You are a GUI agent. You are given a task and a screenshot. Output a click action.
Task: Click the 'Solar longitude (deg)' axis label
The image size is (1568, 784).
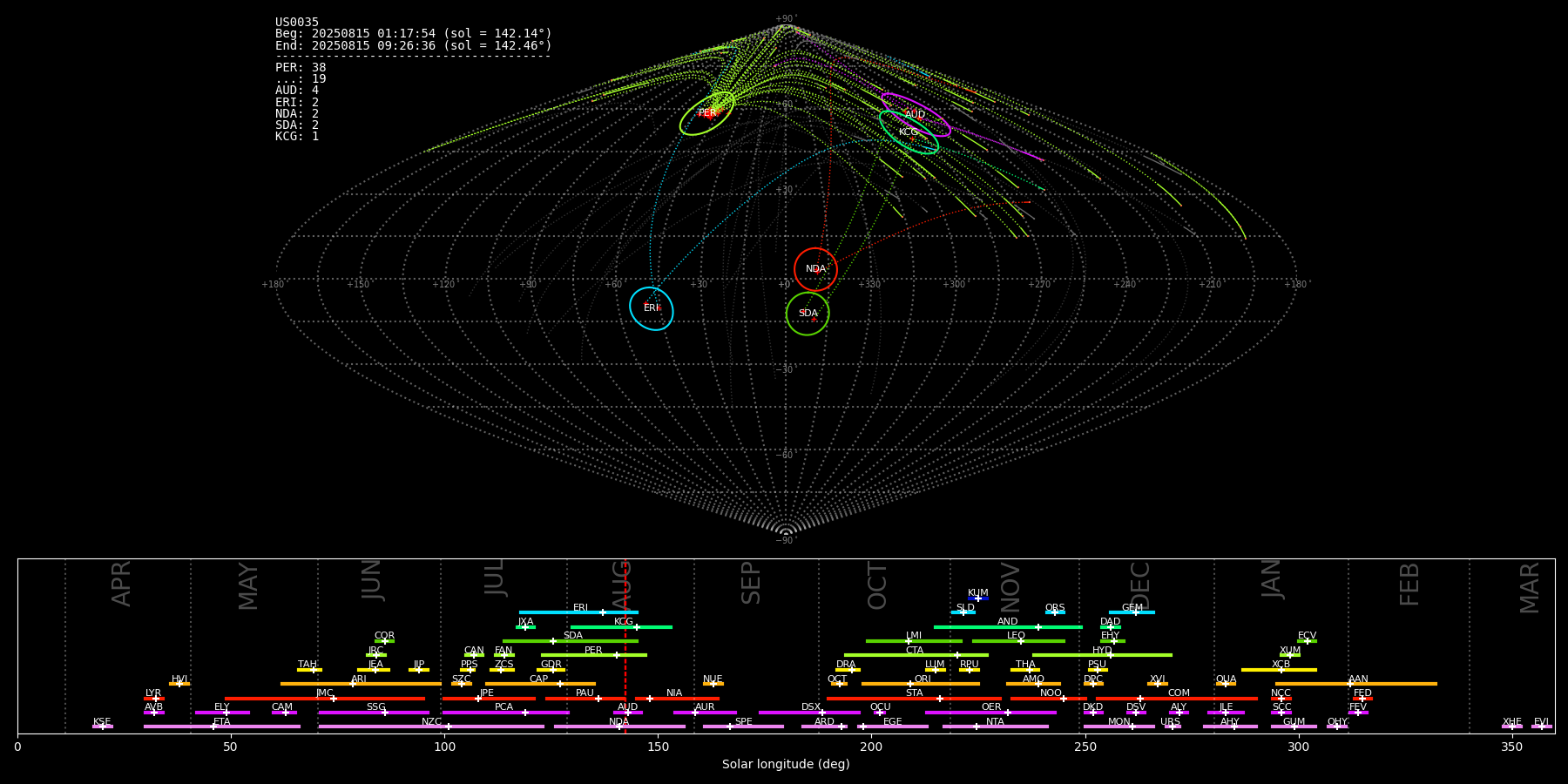[x=786, y=764]
